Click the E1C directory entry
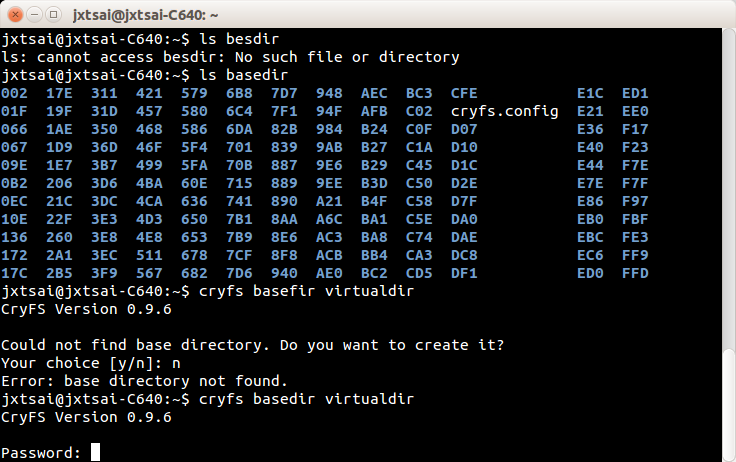The height and width of the screenshot is (462, 736). (x=590, y=93)
